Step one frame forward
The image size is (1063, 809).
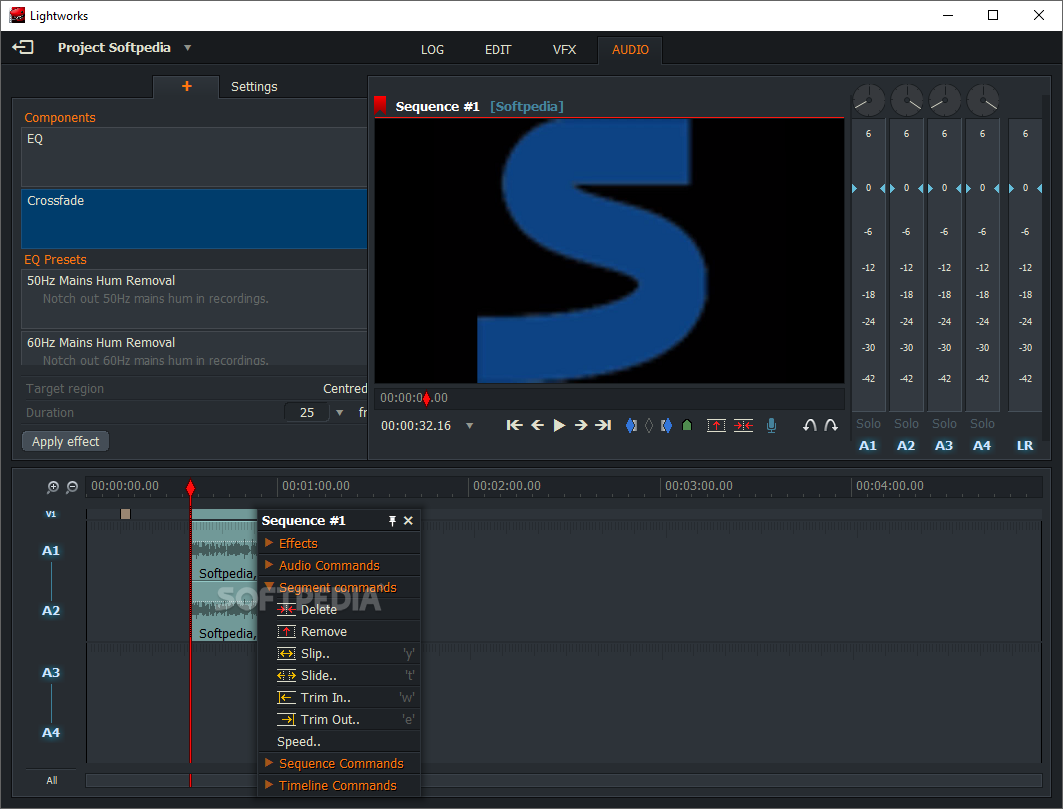point(581,425)
